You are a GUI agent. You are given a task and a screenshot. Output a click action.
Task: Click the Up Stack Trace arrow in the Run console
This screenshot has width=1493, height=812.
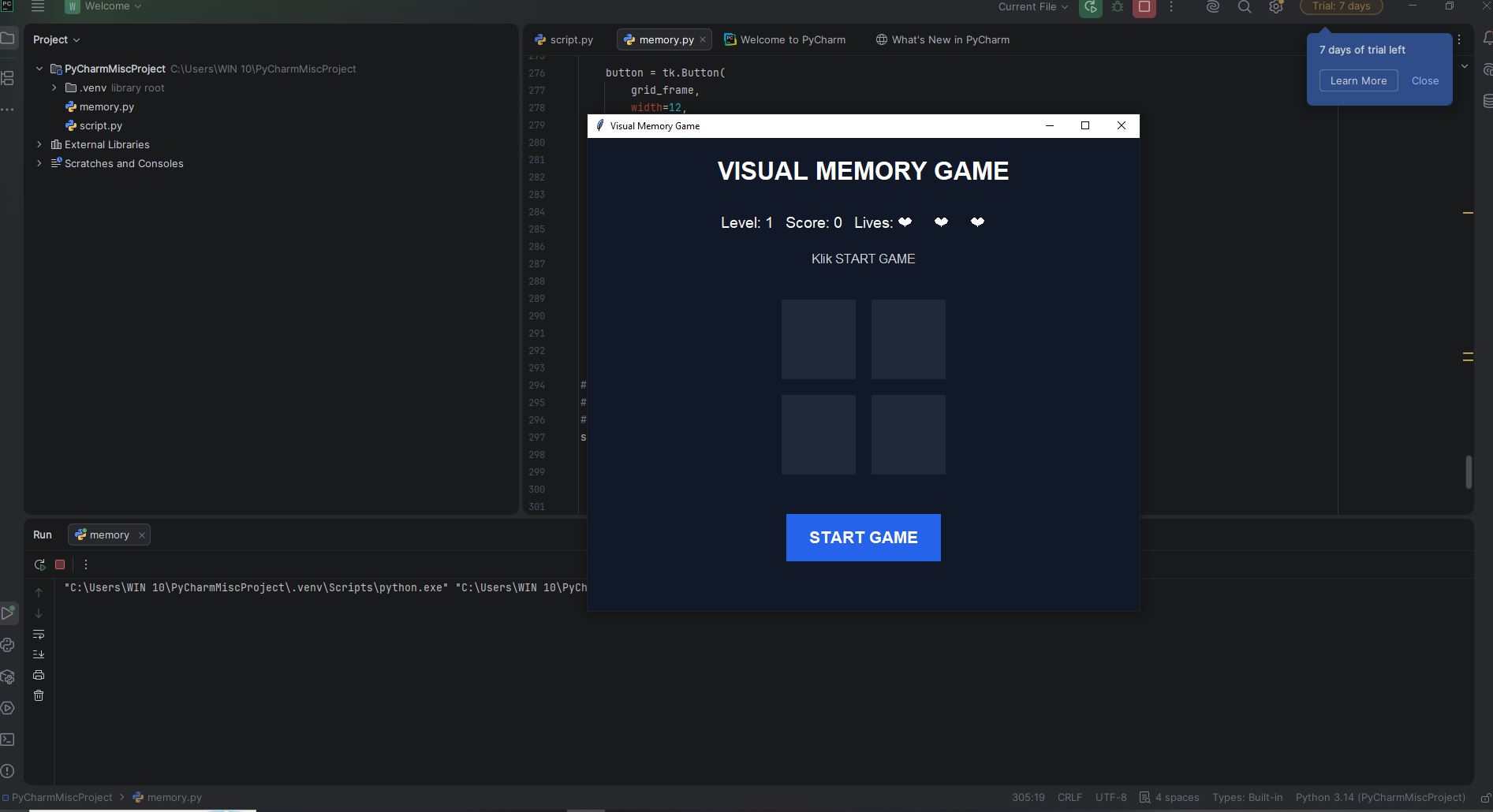coord(39,593)
